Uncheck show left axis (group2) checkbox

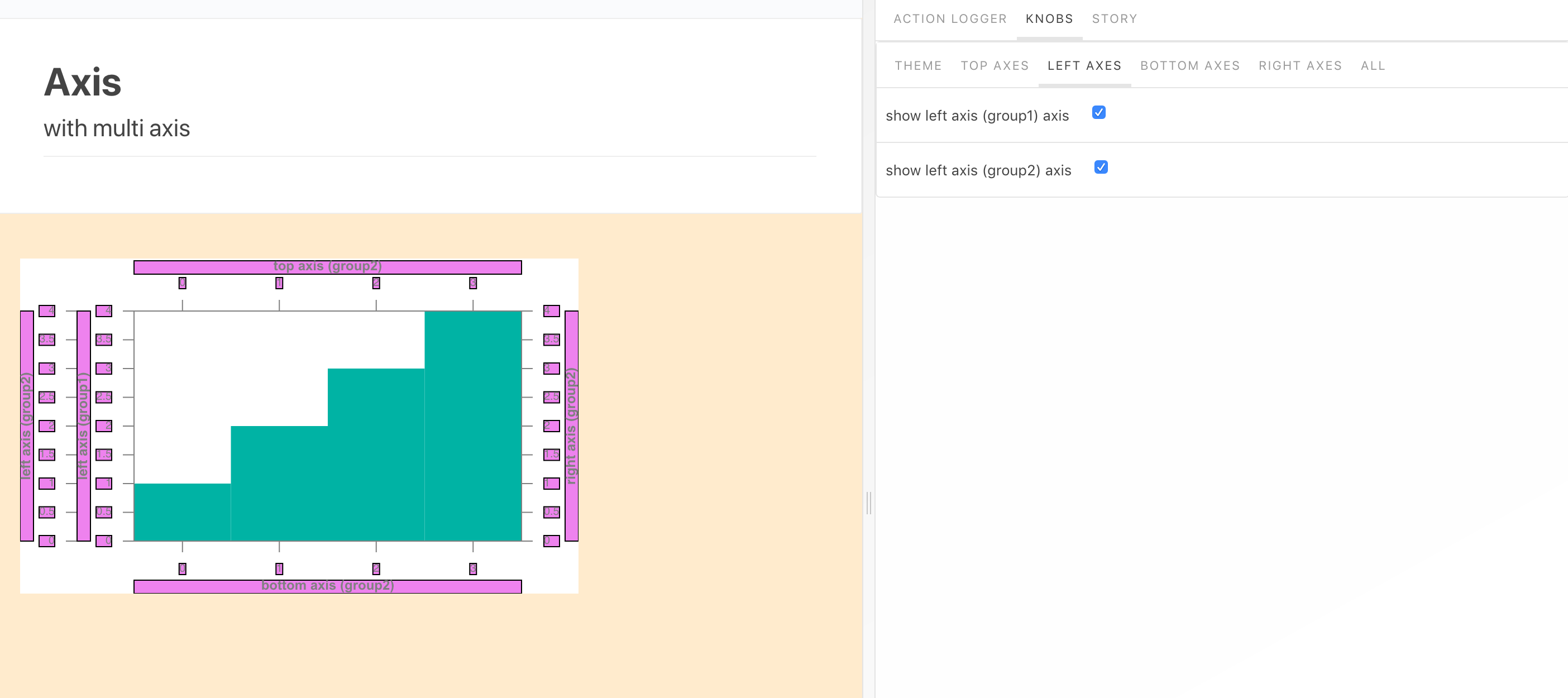(1101, 168)
